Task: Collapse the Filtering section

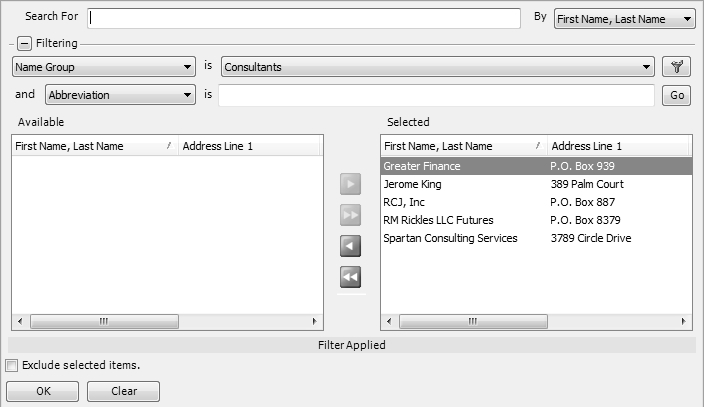Action: tap(24, 44)
